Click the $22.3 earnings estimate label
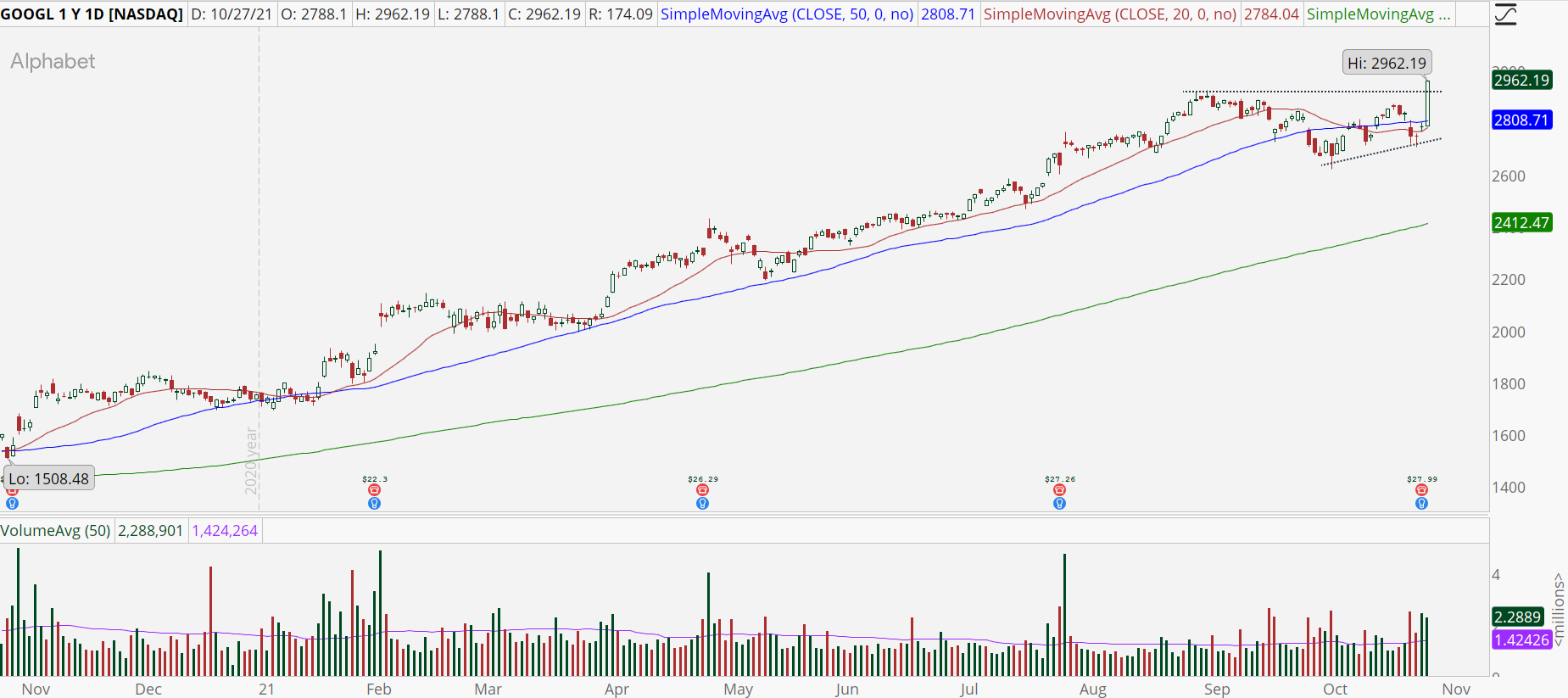1568x698 pixels. click(375, 479)
